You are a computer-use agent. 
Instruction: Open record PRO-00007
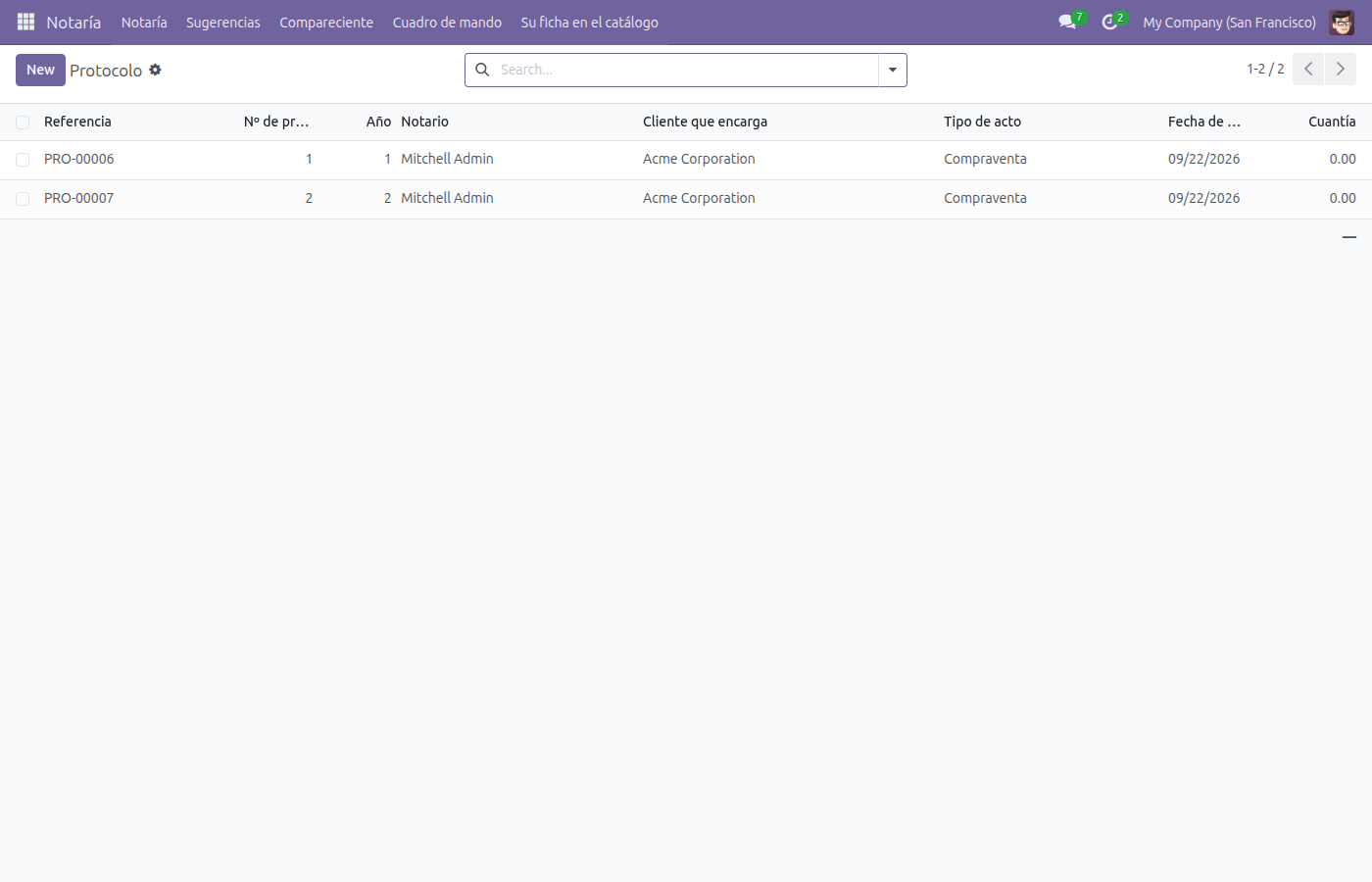click(78, 198)
